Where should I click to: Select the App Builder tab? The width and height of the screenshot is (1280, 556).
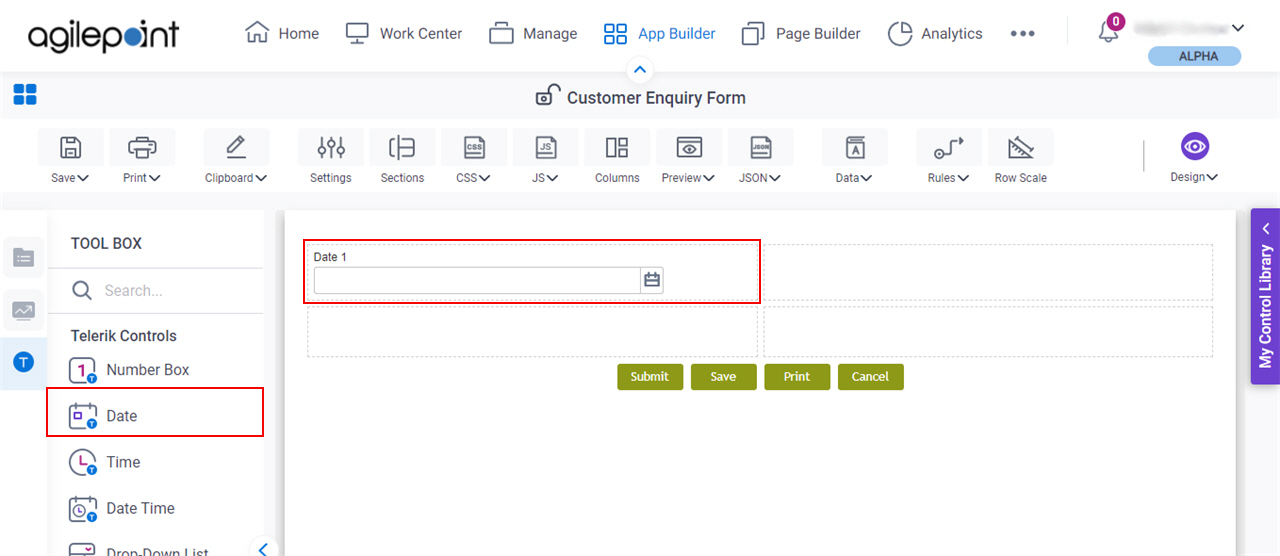click(x=660, y=33)
